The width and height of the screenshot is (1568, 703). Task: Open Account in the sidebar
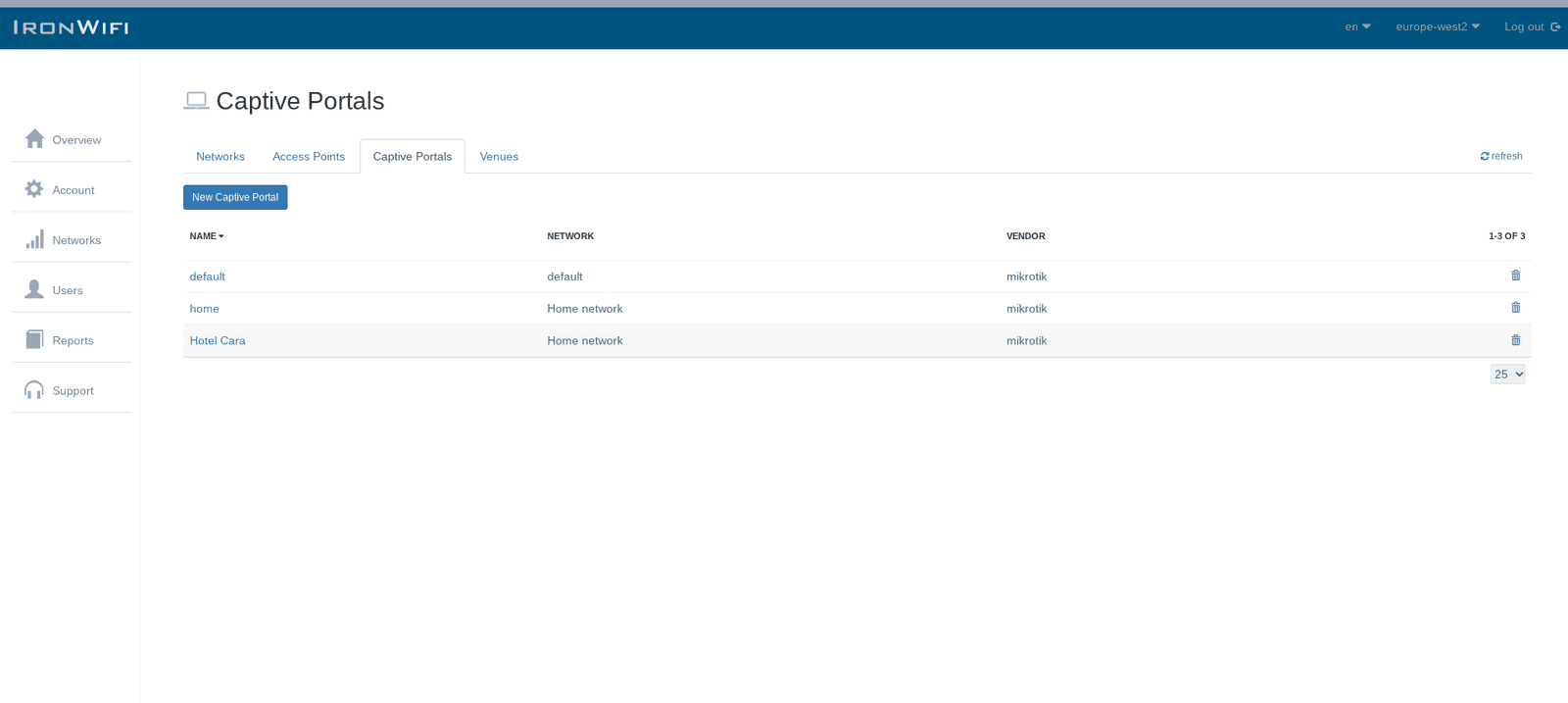pyautogui.click(x=73, y=190)
